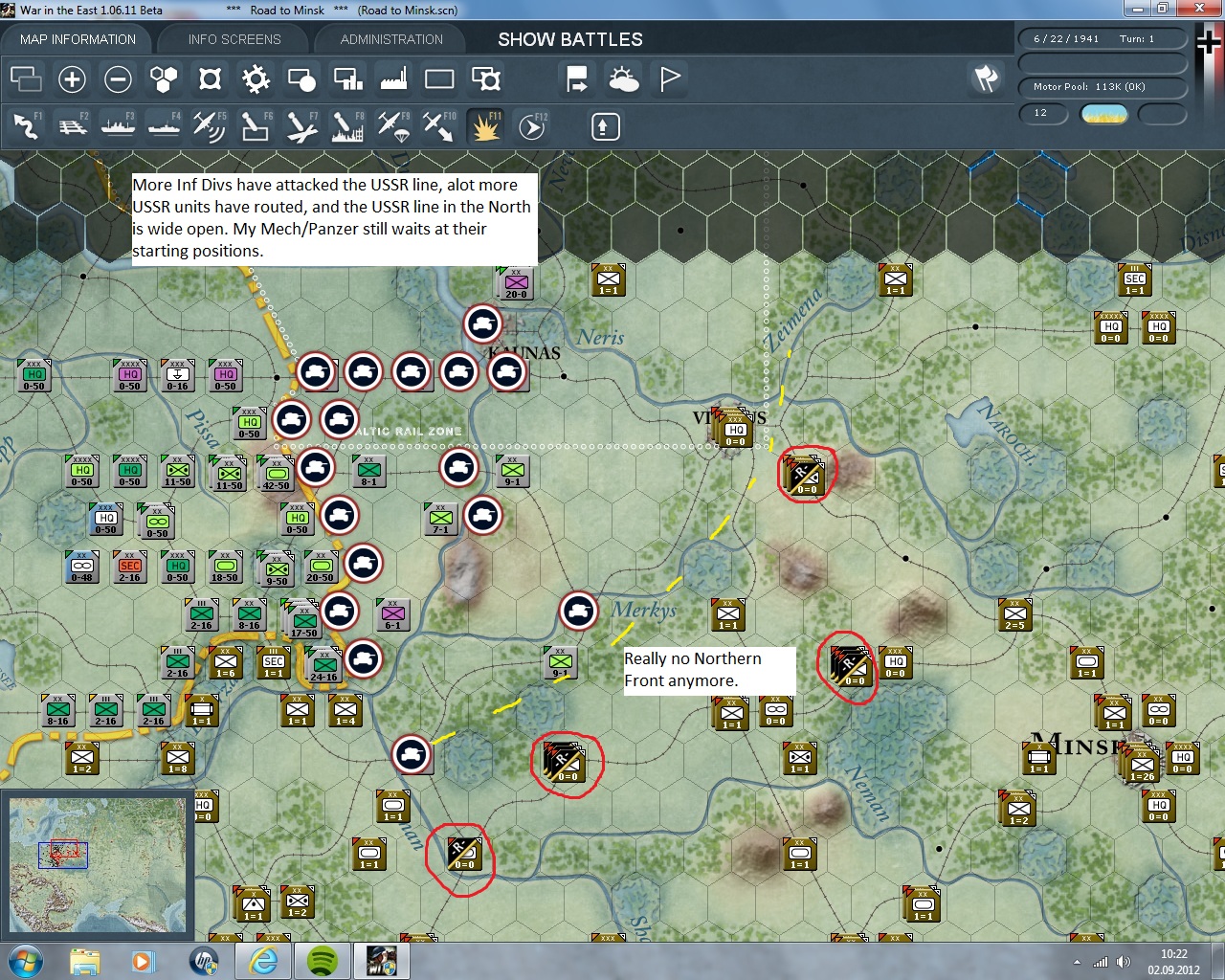Select the 0-48 unit counter
1225x980 pixels.
(x=81, y=567)
